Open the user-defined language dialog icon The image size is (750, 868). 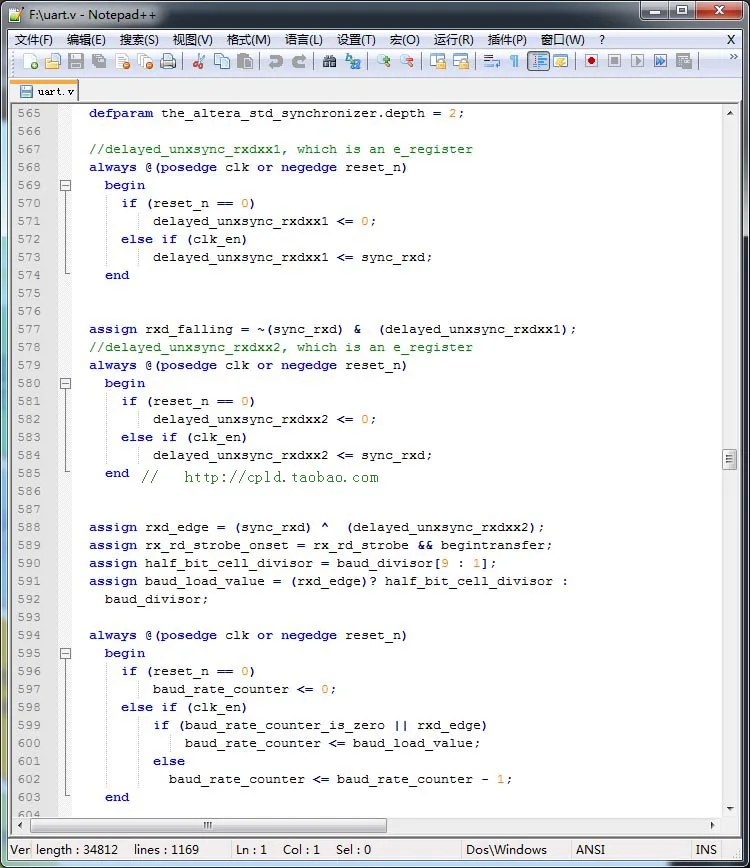[560, 61]
